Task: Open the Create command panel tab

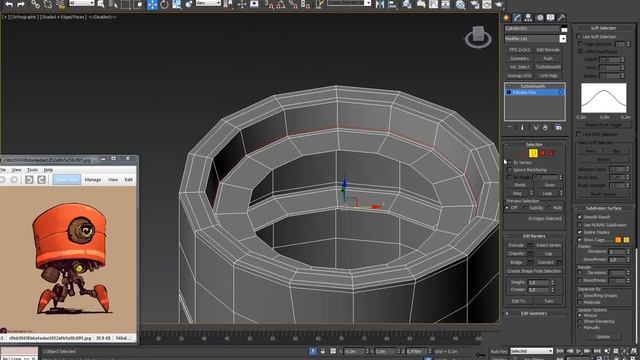Action: pos(507,18)
